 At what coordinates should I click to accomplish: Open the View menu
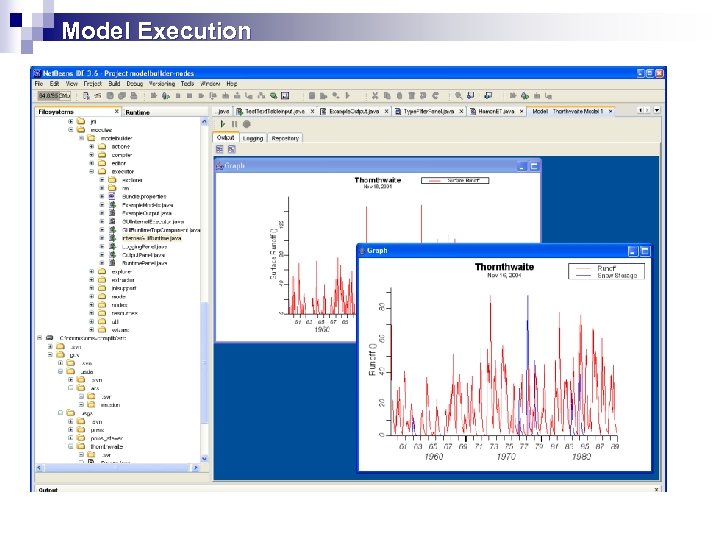tap(72, 84)
